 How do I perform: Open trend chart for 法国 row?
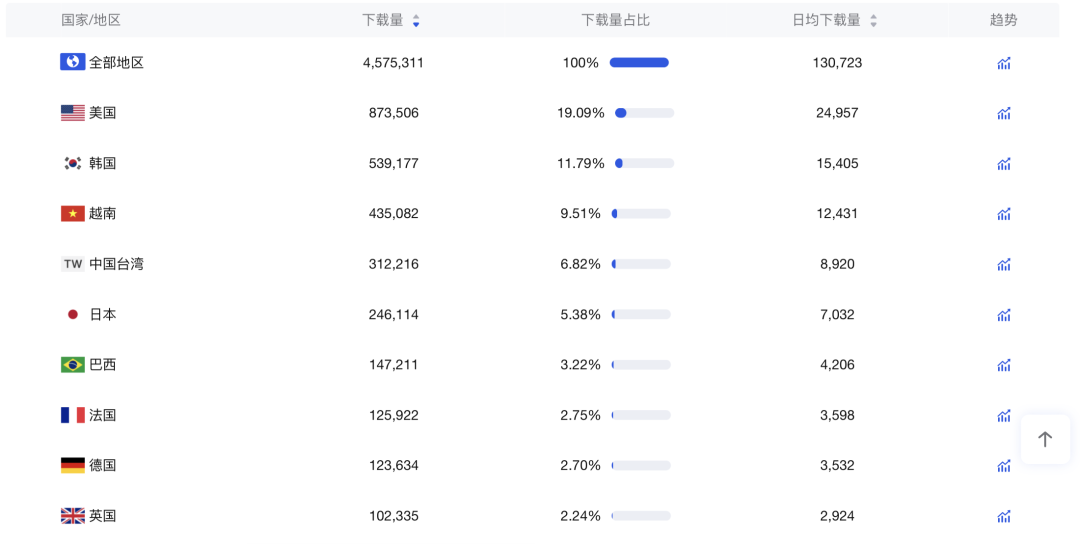click(1003, 416)
